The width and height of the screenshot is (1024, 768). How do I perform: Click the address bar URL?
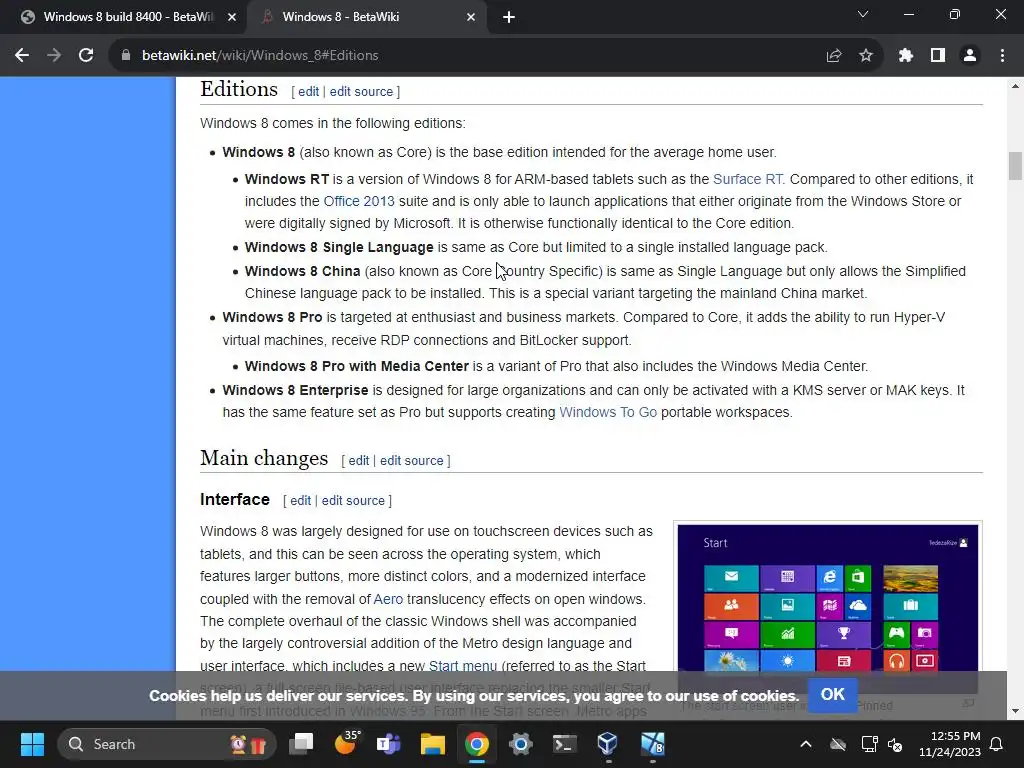tap(260, 56)
